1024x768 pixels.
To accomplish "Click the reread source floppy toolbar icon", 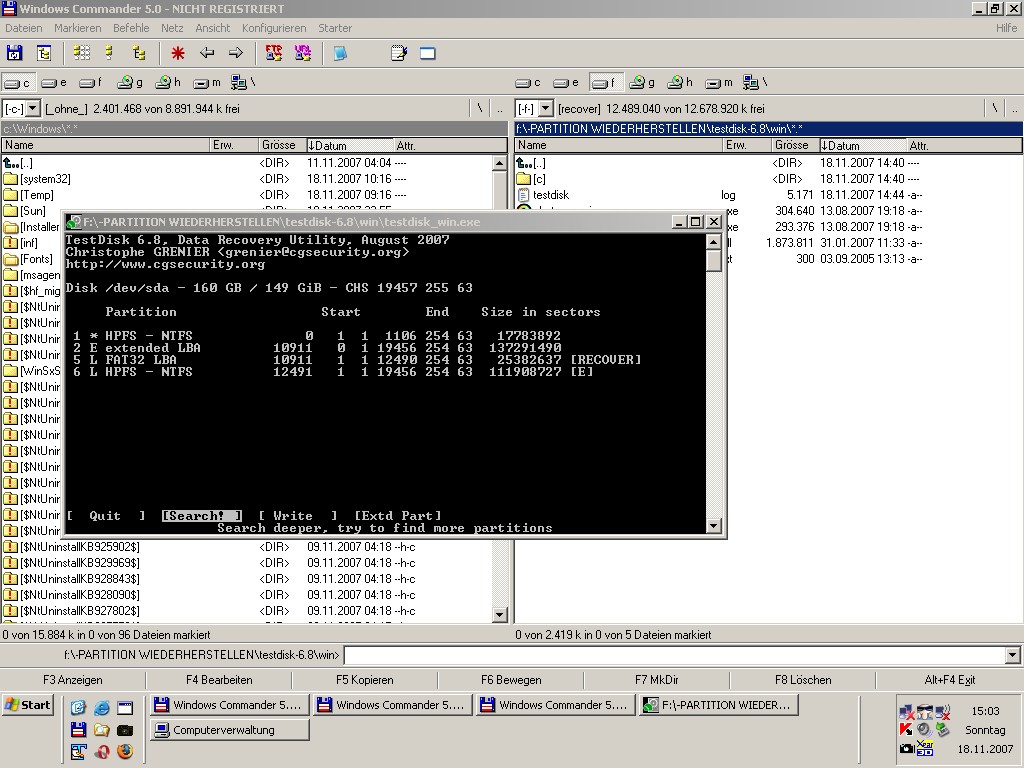I will (14, 53).
